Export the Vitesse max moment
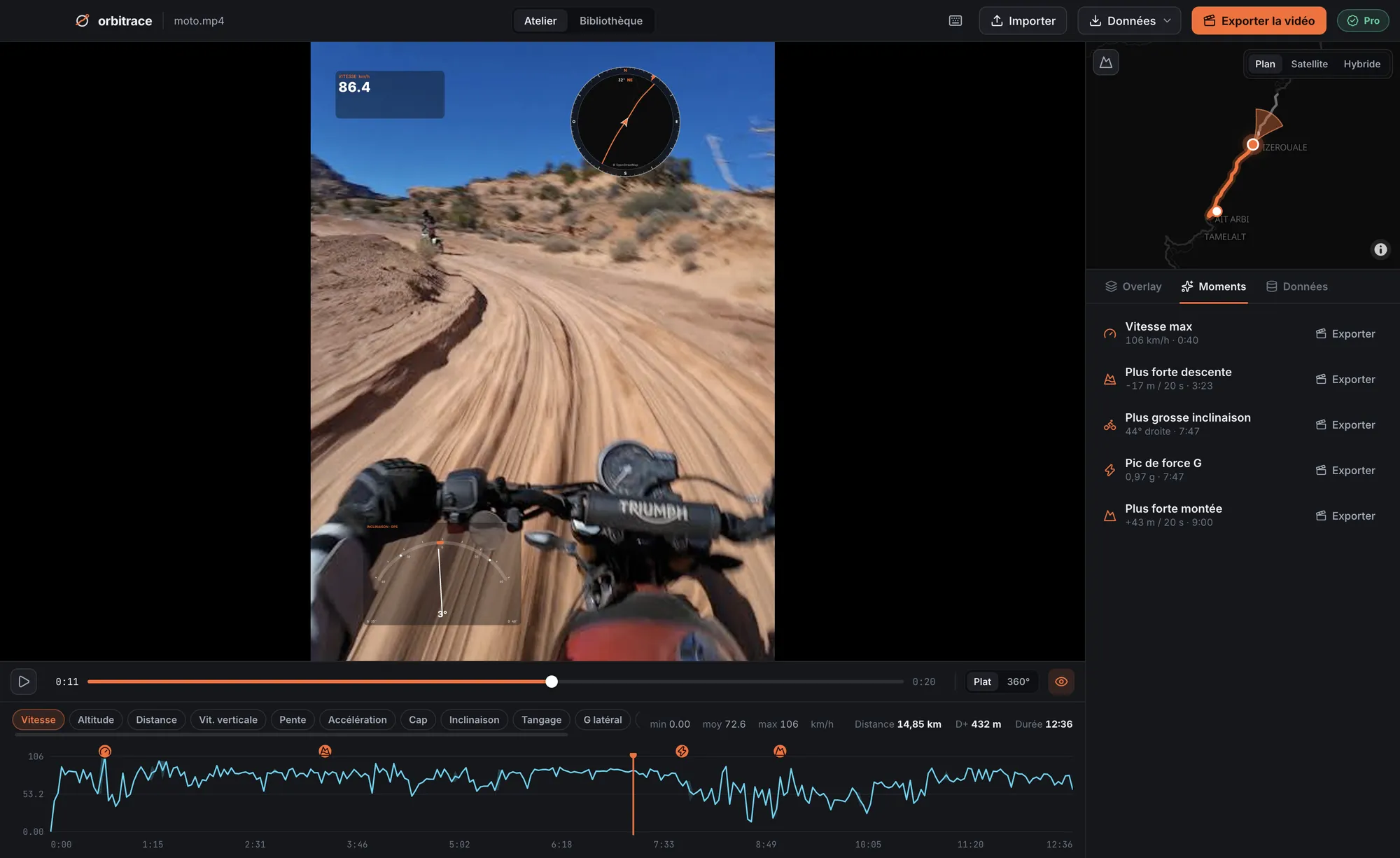The width and height of the screenshot is (1400, 858). pyautogui.click(x=1345, y=333)
